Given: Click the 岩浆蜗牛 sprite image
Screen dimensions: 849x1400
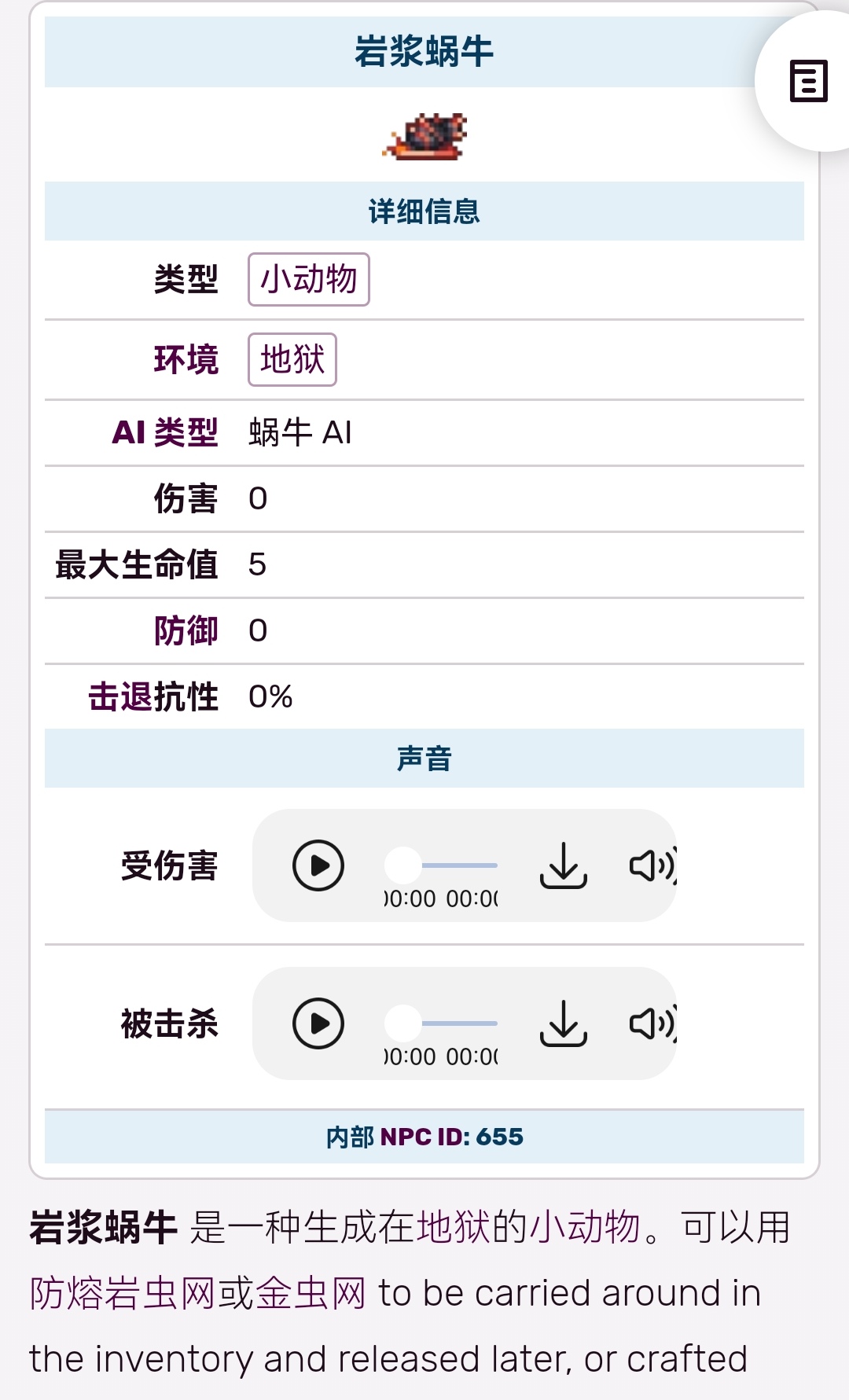Looking at the screenshot, I should click(425, 137).
